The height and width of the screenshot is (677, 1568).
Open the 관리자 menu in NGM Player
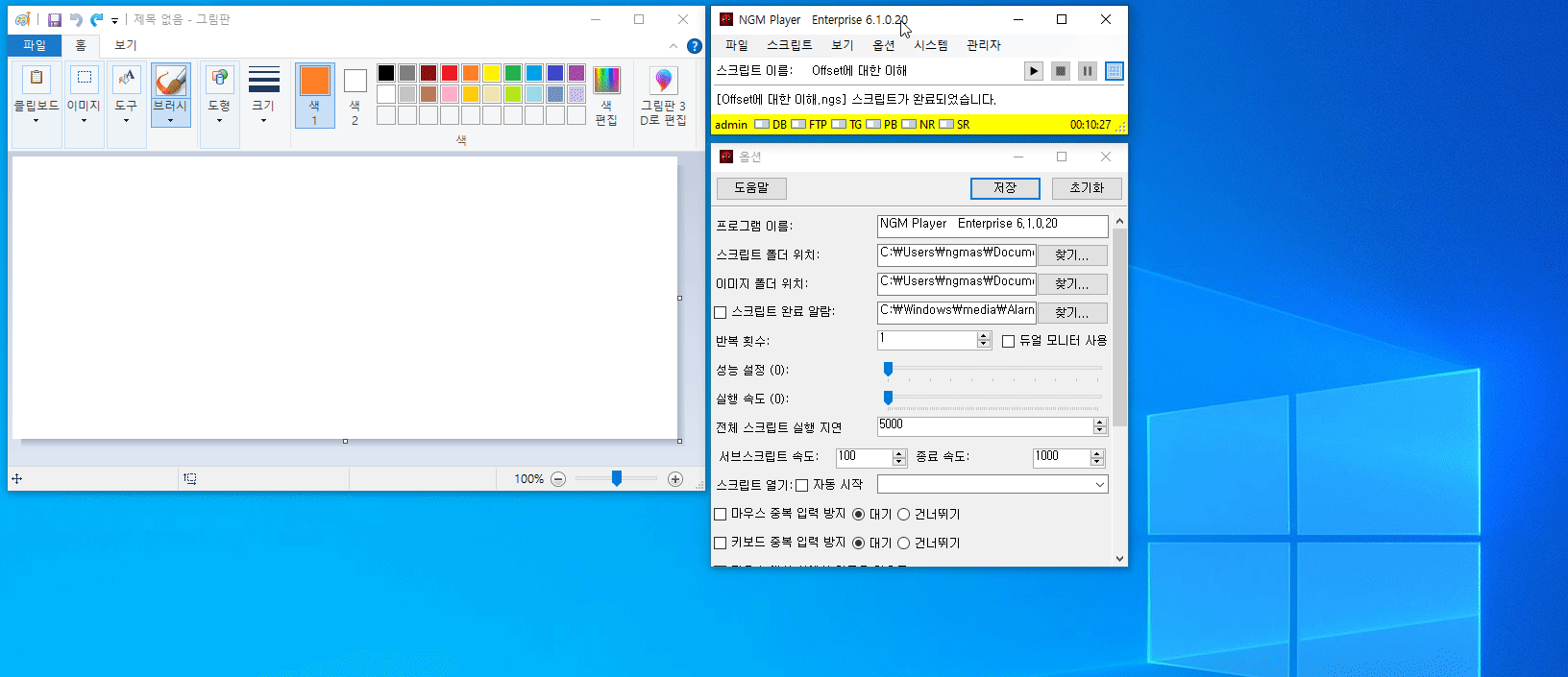coord(984,45)
